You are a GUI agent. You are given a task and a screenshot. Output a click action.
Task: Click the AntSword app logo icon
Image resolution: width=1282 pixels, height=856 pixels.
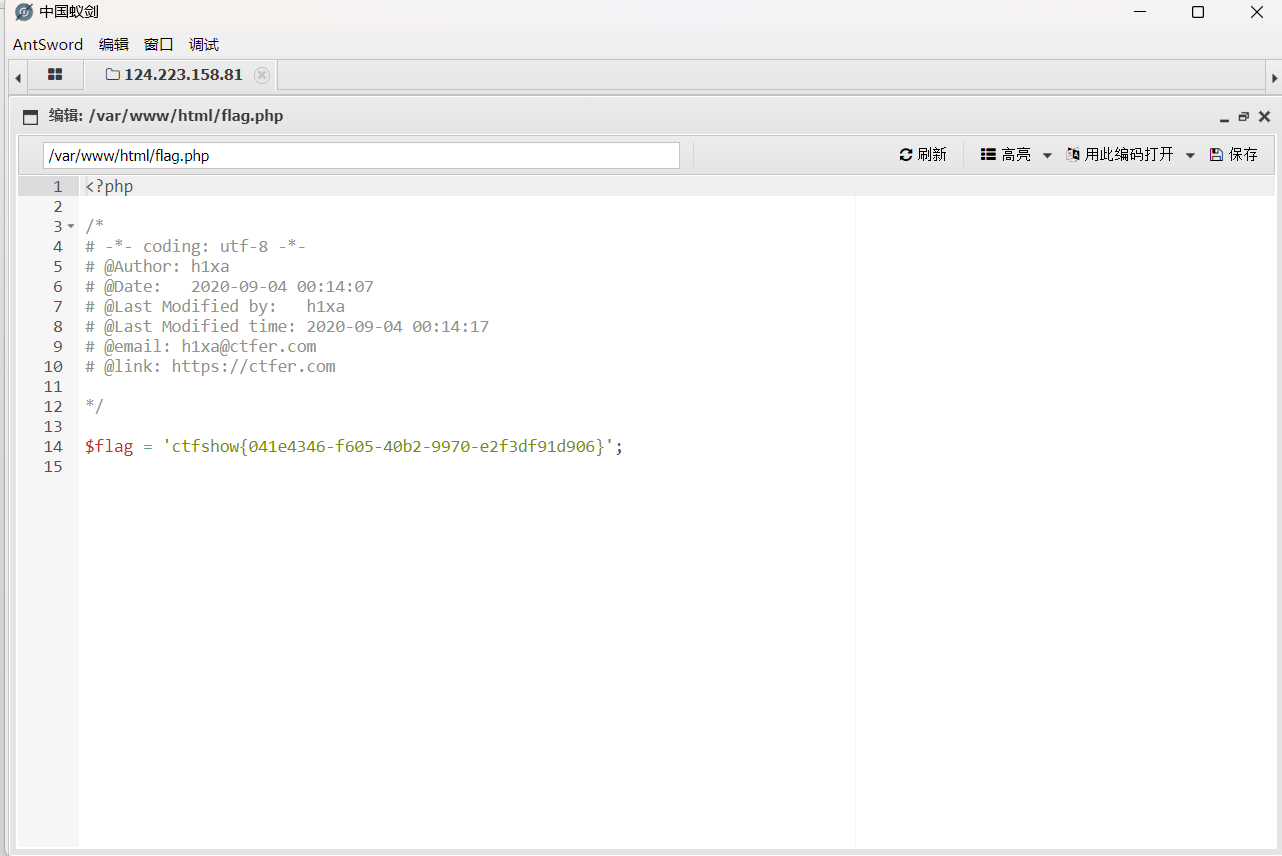coord(24,12)
